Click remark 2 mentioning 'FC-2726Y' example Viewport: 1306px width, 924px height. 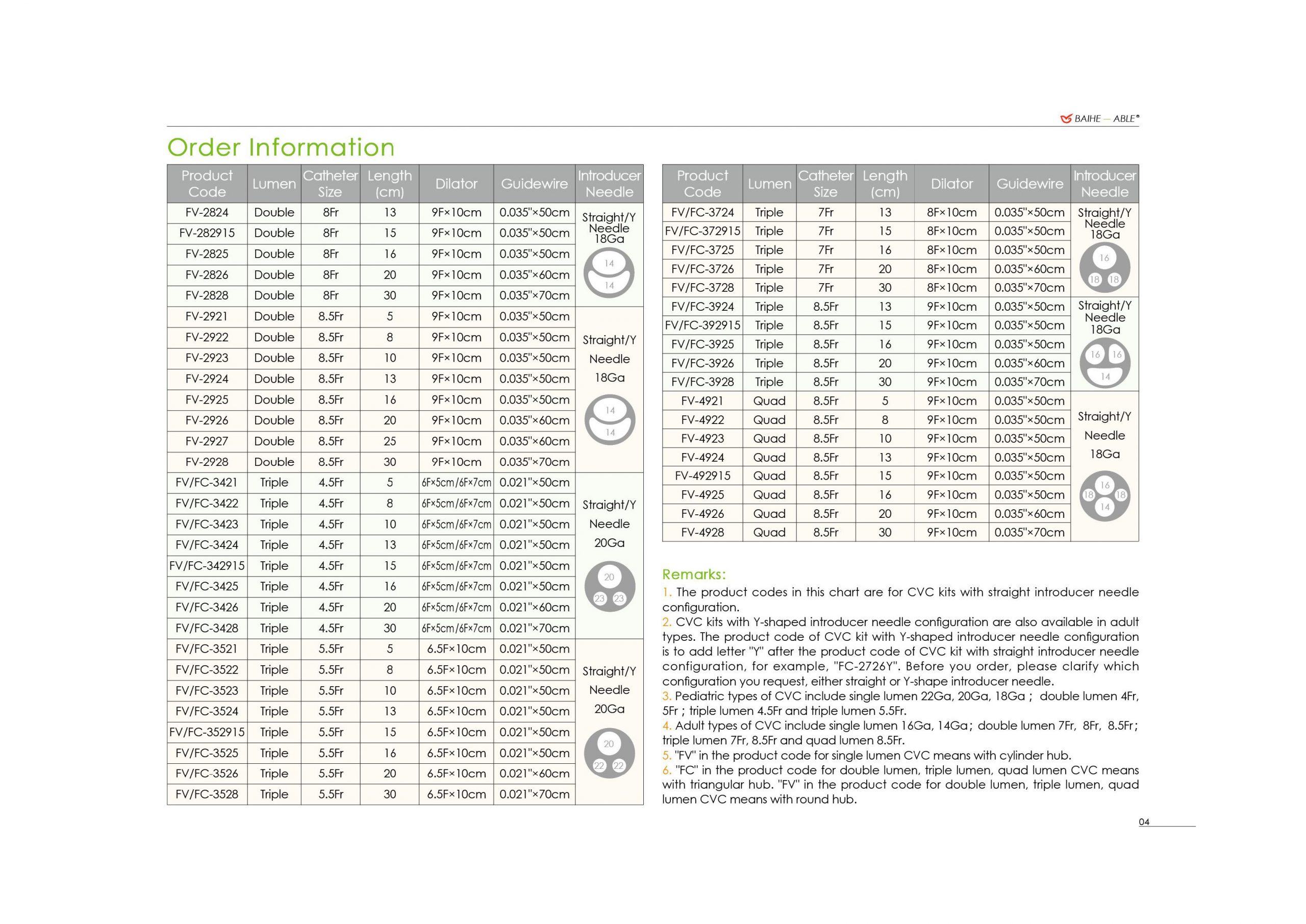(x=900, y=652)
